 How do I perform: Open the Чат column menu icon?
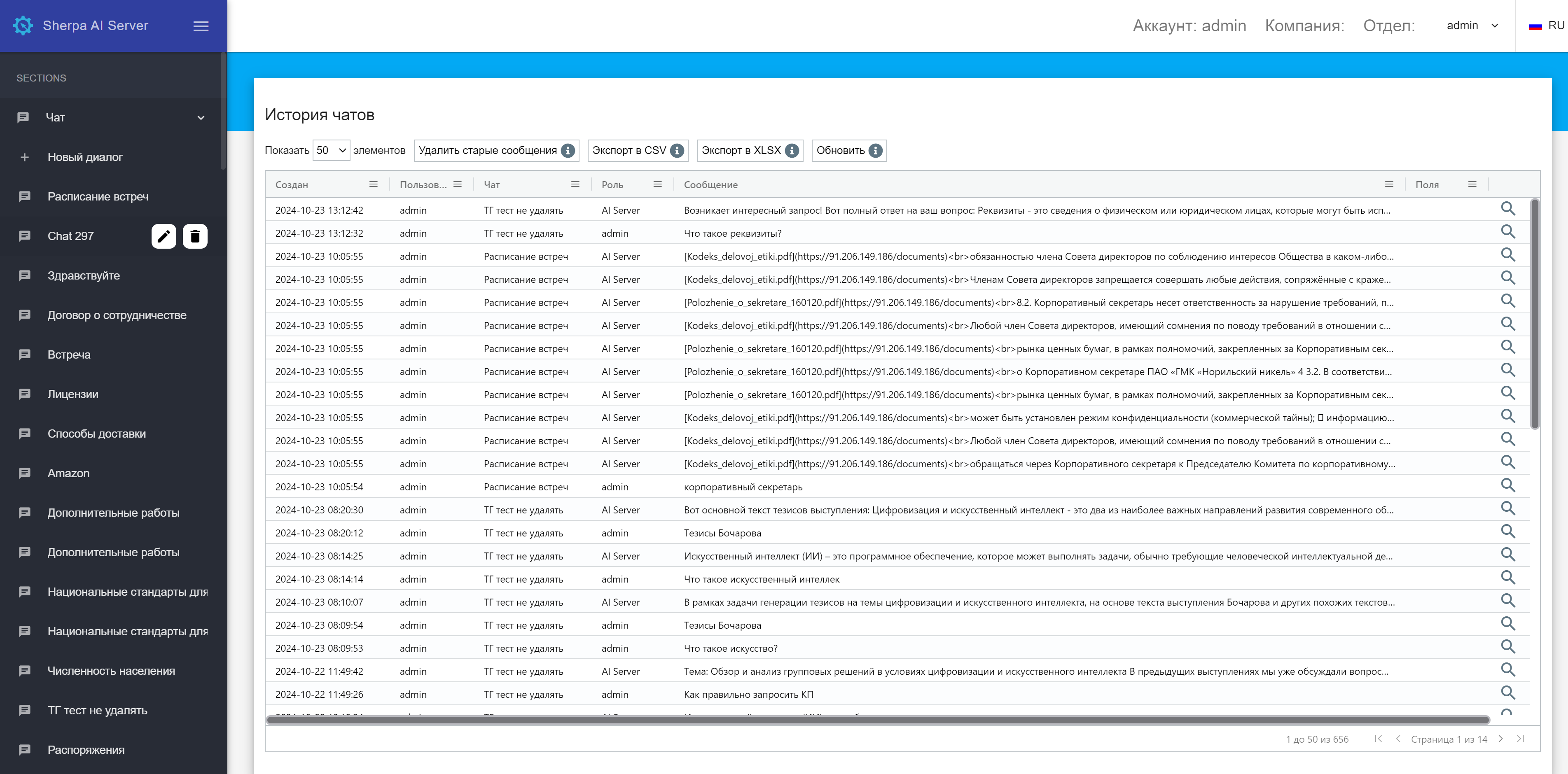[575, 184]
